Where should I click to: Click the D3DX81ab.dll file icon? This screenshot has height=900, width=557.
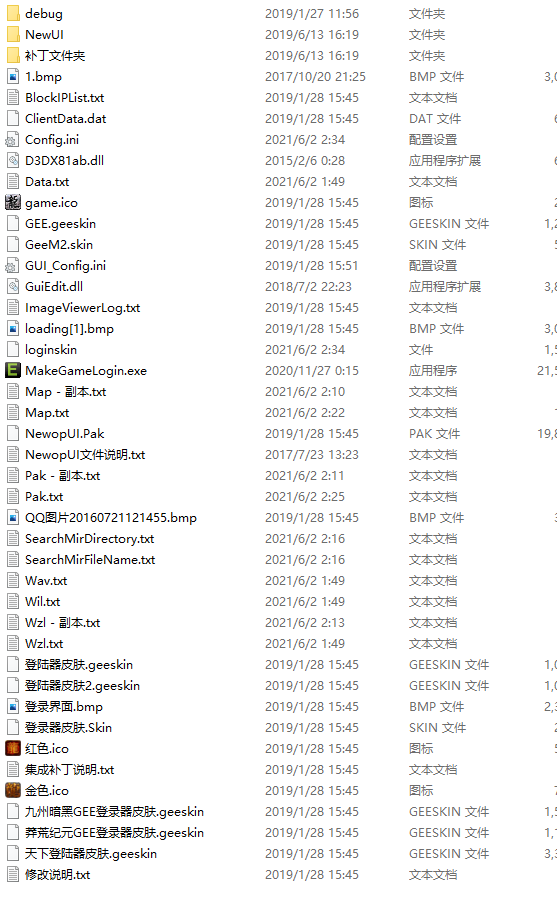(x=13, y=160)
